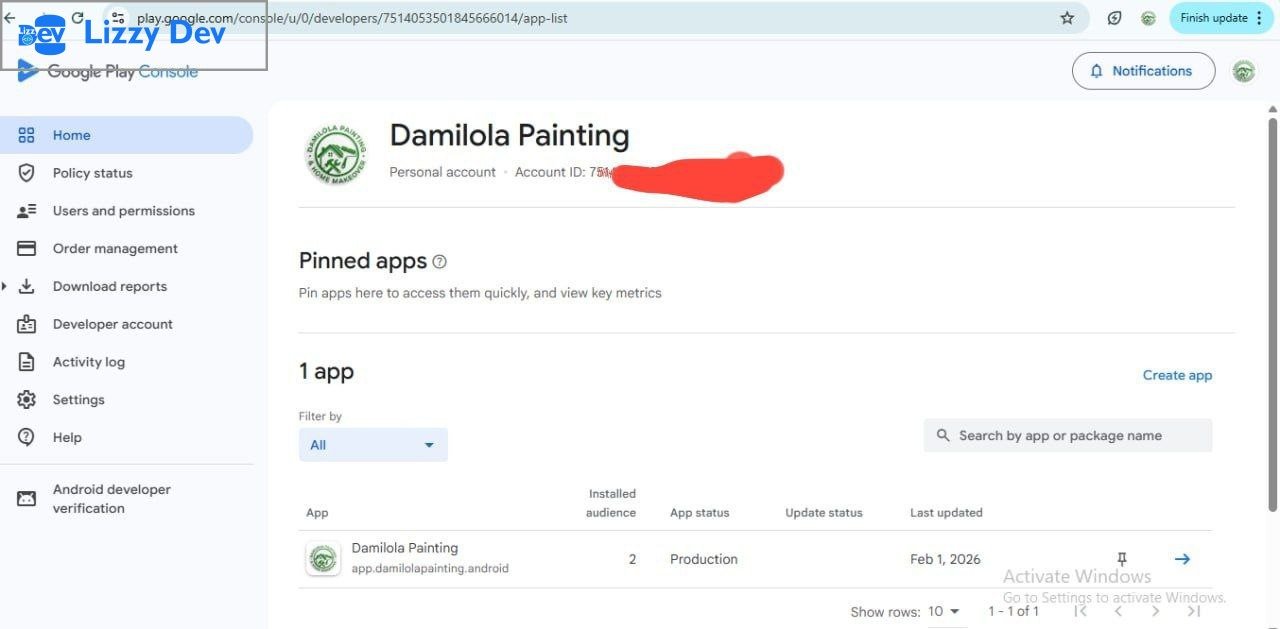Click the Android developer verification sidebar icon
This screenshot has width=1280, height=629.
27,498
